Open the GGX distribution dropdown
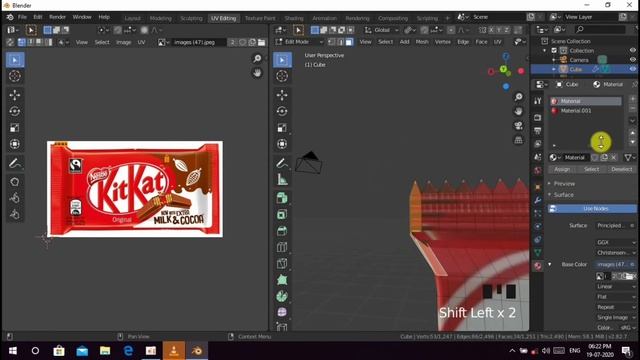 (x=616, y=242)
